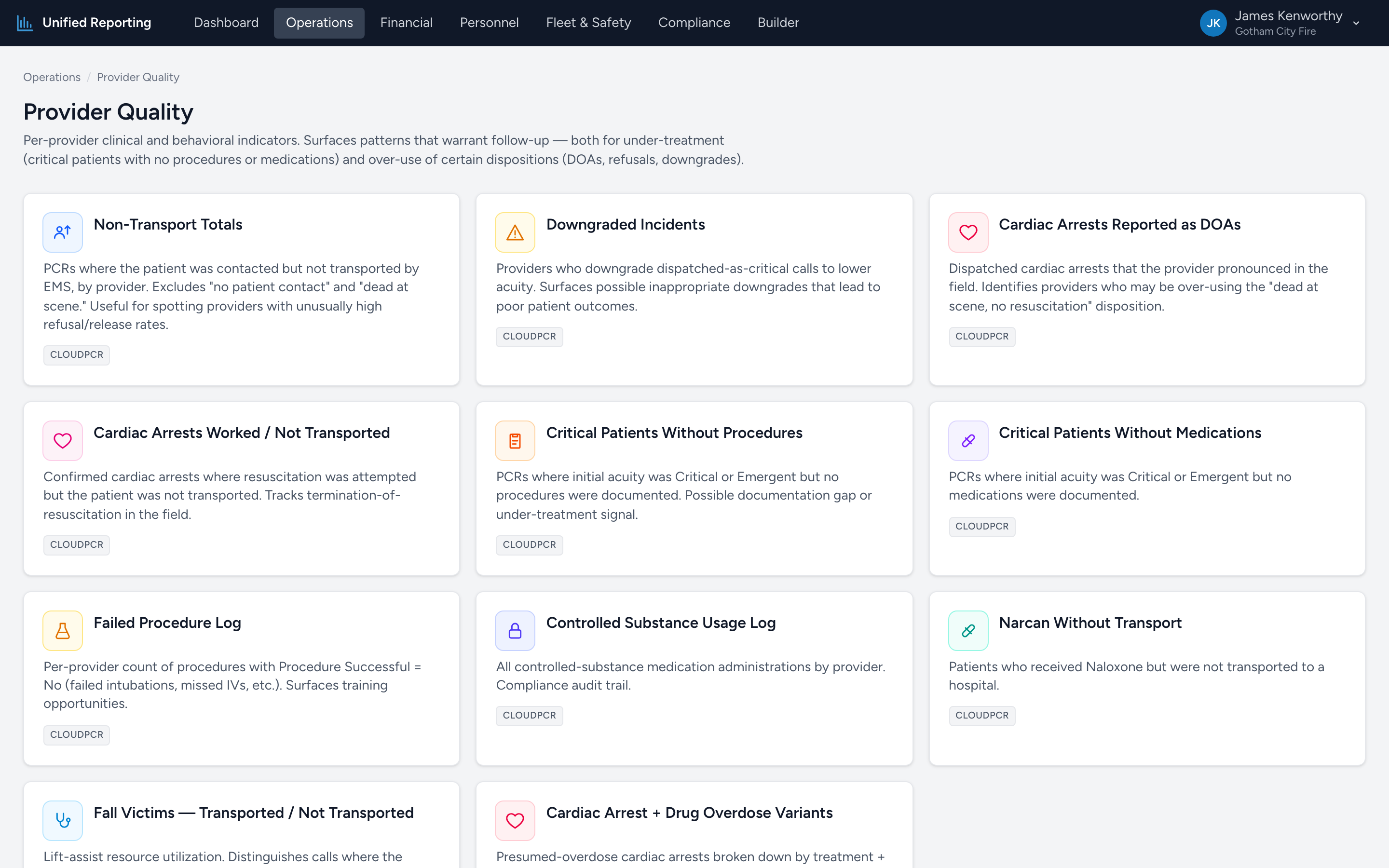
Task: Click the James Kenworthy user name
Action: pos(1288,16)
